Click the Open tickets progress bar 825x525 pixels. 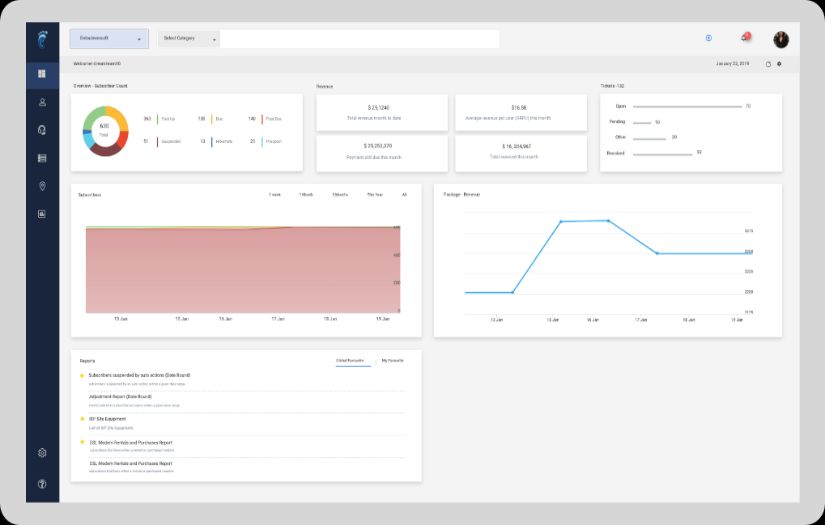(687, 106)
